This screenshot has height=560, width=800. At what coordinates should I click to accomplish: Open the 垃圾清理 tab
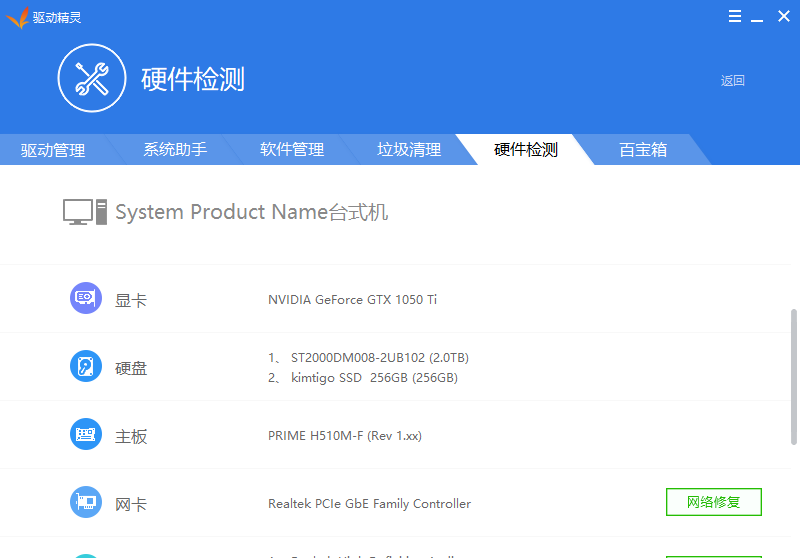tap(409, 149)
